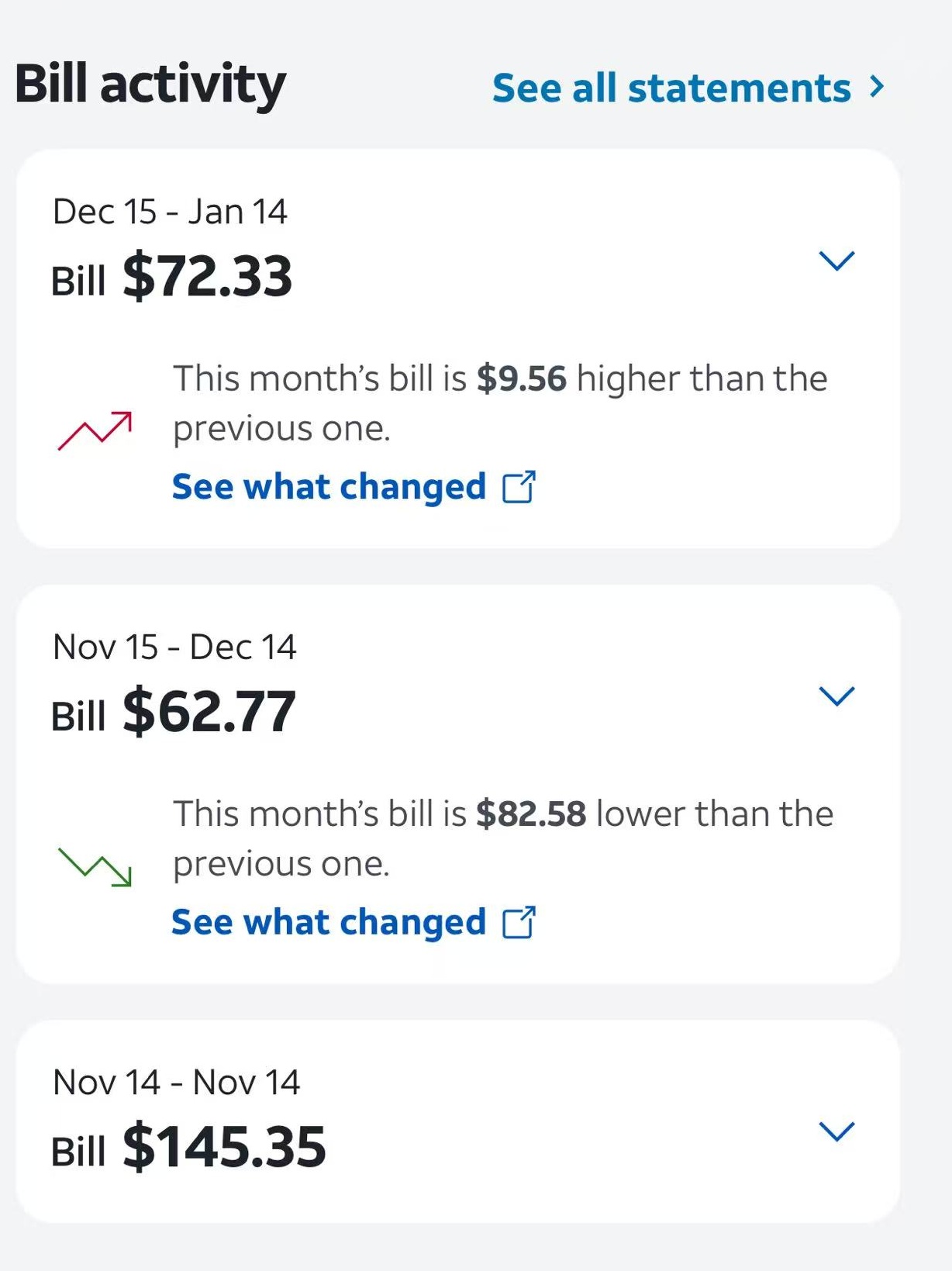The width and height of the screenshot is (952, 1271).
Task: Click the $9.56 higher difference amount
Action: click(x=521, y=378)
